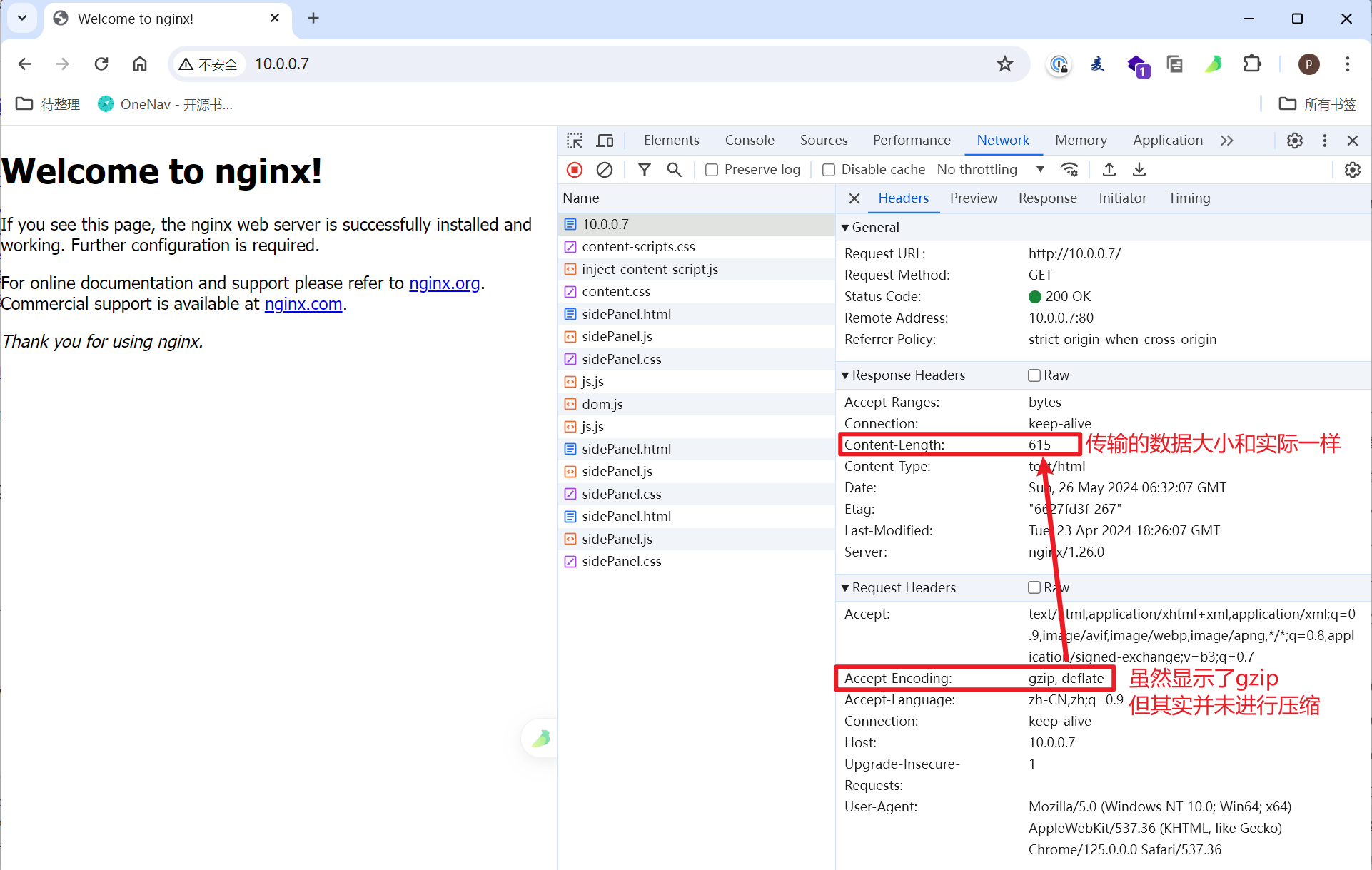The image size is (1372, 870).
Task: Close the request details pane
Action: tap(854, 198)
